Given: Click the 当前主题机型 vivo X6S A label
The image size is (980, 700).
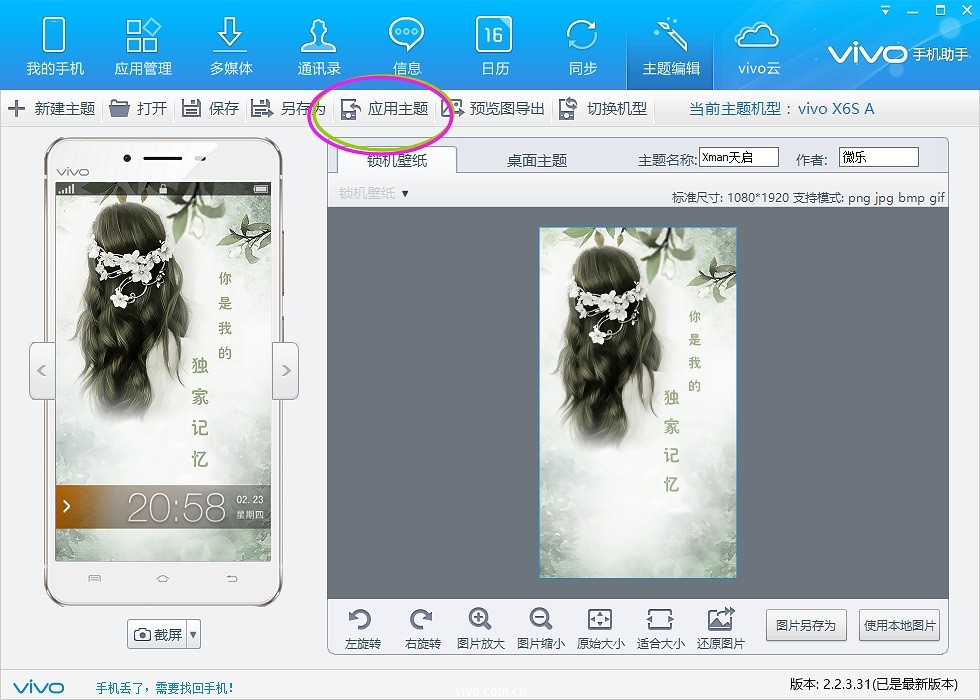Looking at the screenshot, I should click(781, 109).
